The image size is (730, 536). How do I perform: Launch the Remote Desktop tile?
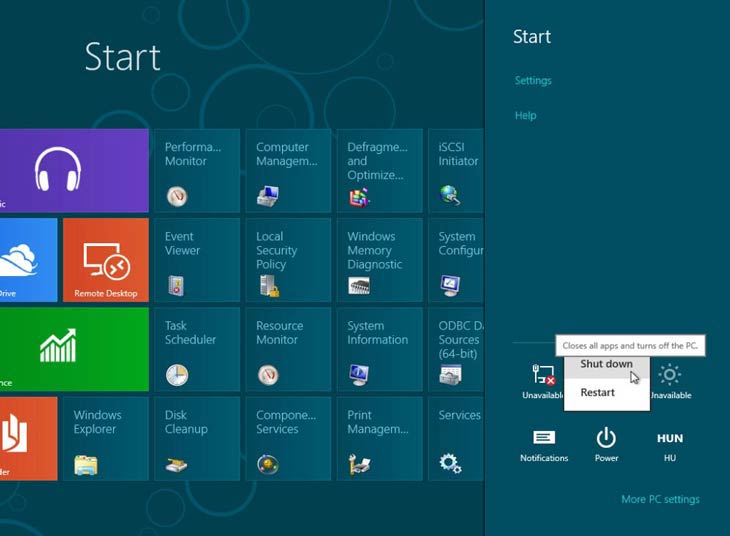(x=106, y=260)
